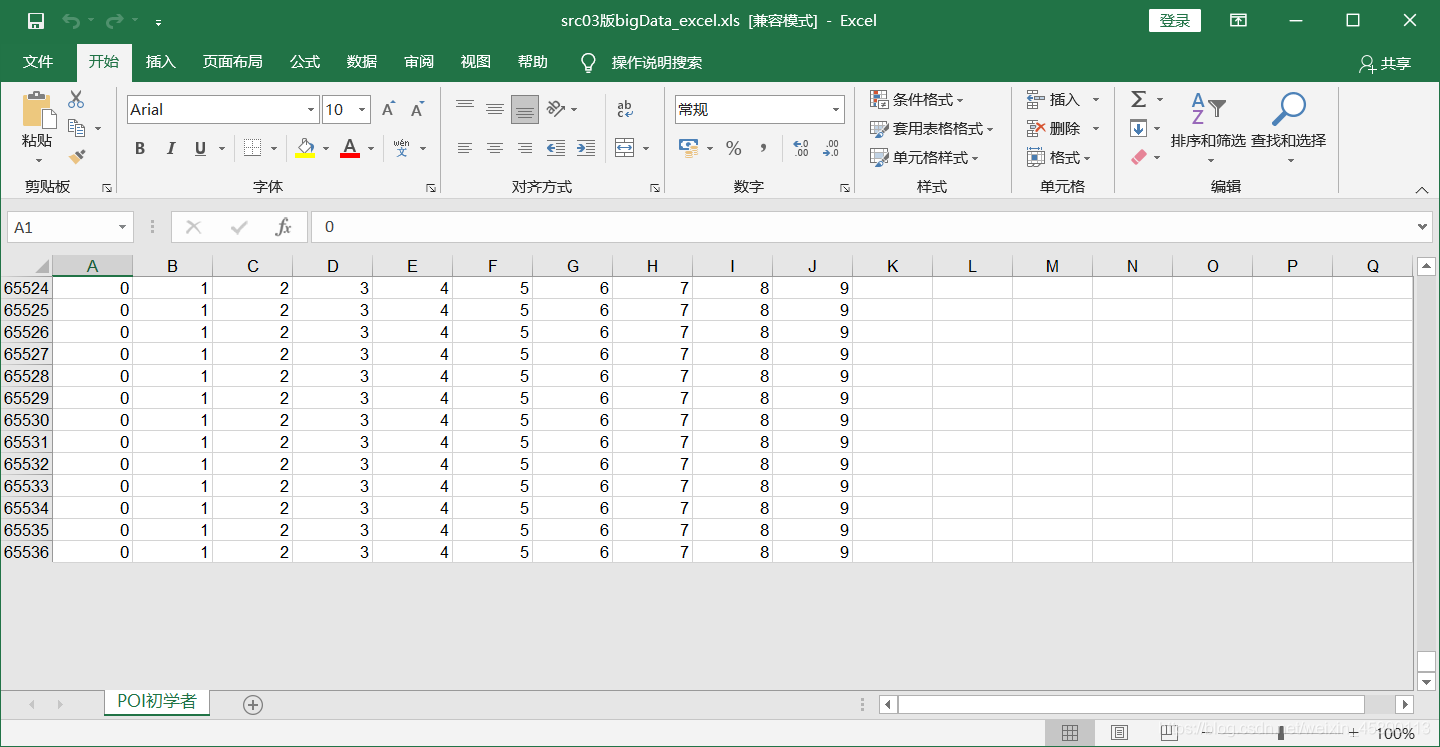Open 套用表格格式 table styles menu
Screen dimensions: 1440x747
point(932,129)
